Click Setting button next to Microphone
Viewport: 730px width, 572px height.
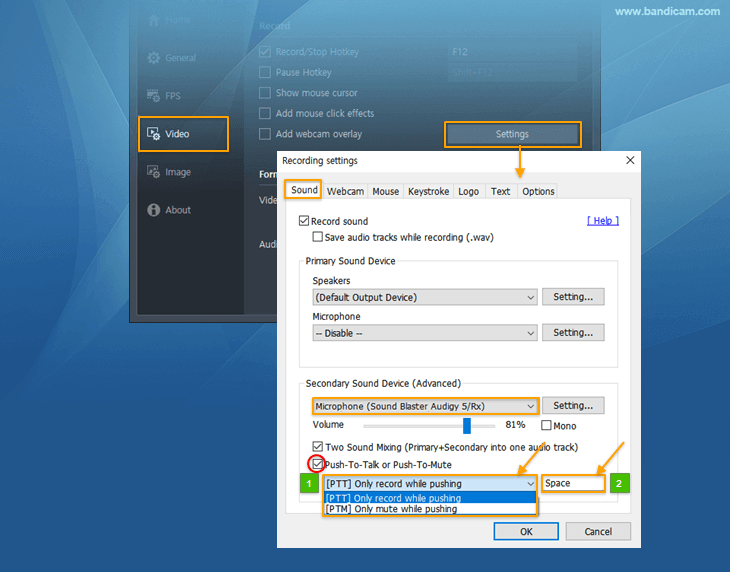[573, 332]
